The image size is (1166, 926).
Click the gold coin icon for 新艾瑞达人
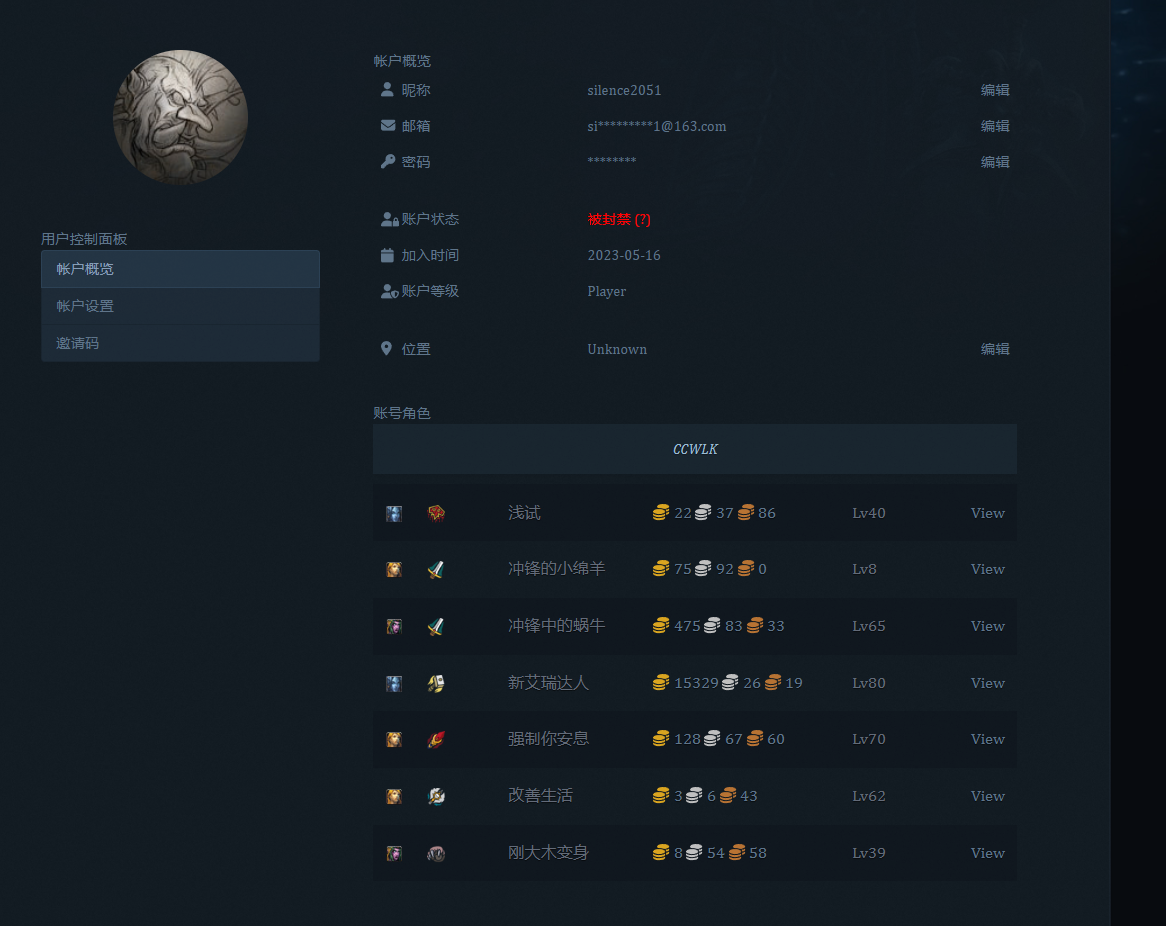[661, 683]
